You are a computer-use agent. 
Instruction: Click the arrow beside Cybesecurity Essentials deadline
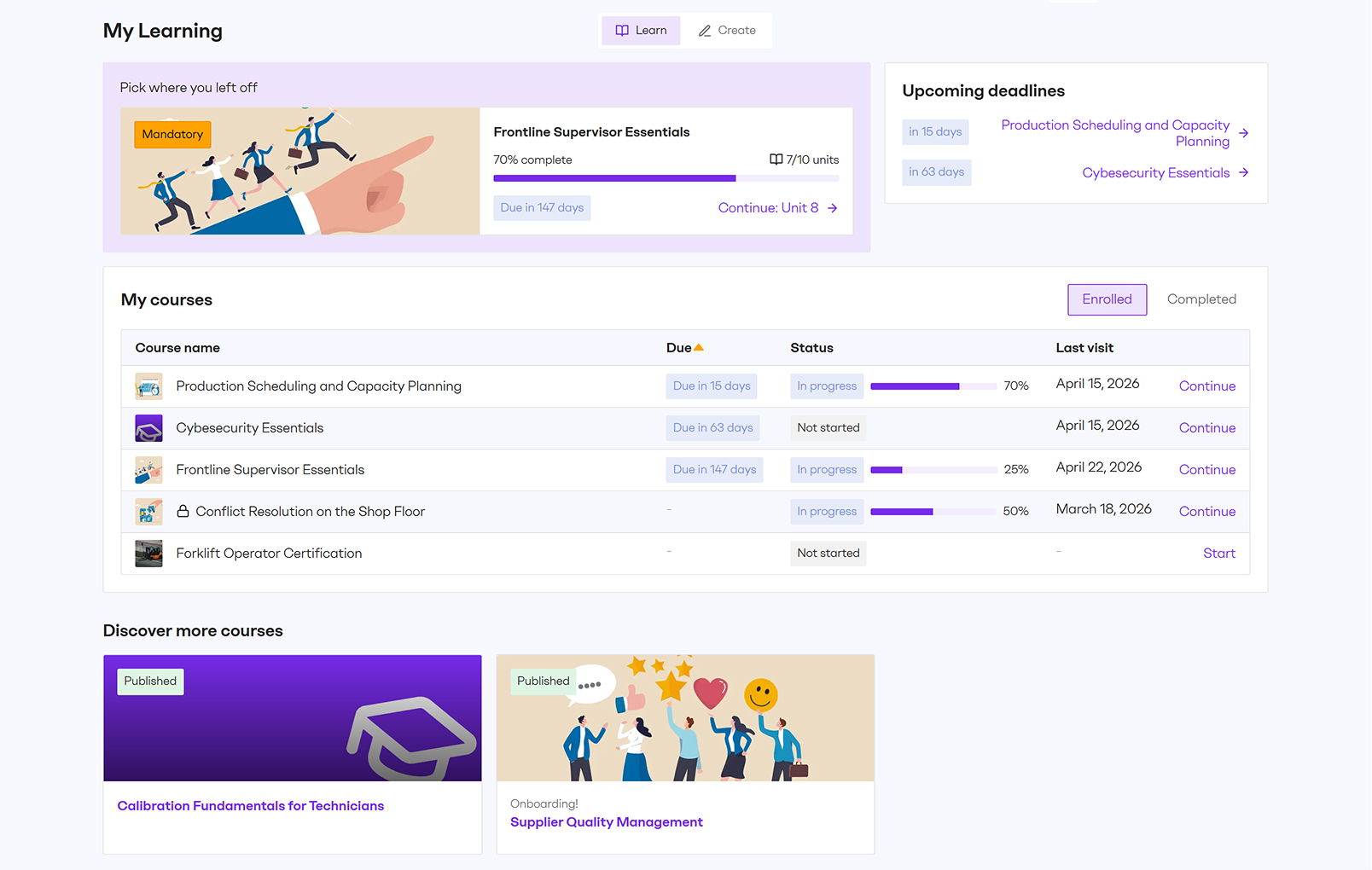(1245, 172)
